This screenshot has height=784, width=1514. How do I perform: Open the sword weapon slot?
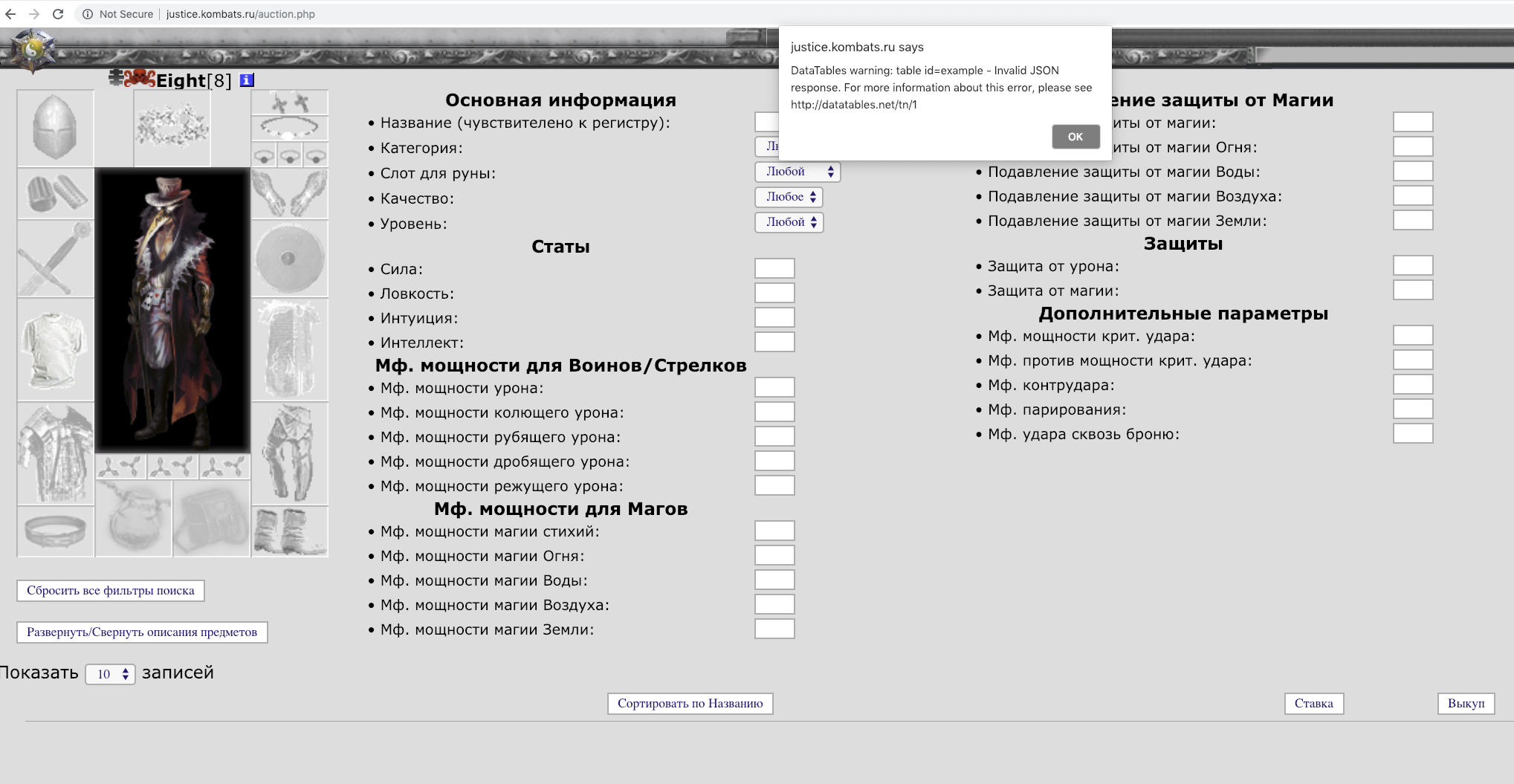pos(56,259)
